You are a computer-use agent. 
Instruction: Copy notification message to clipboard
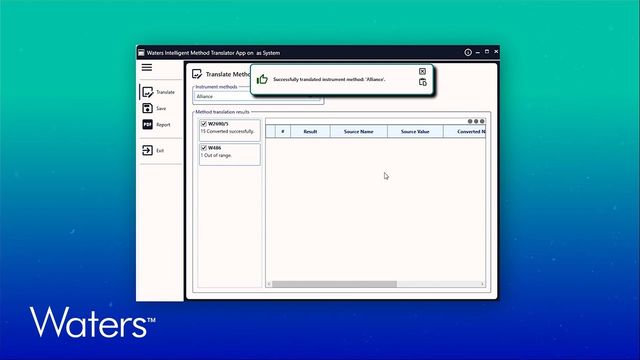tap(423, 82)
